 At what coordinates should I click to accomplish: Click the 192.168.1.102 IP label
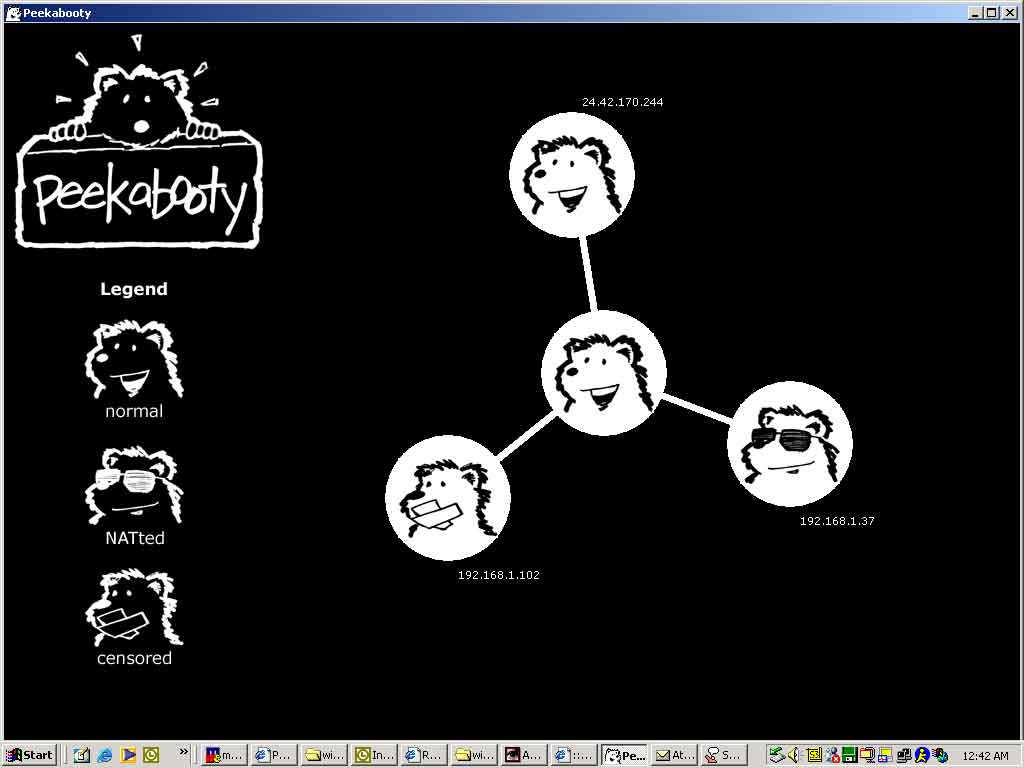(x=498, y=575)
